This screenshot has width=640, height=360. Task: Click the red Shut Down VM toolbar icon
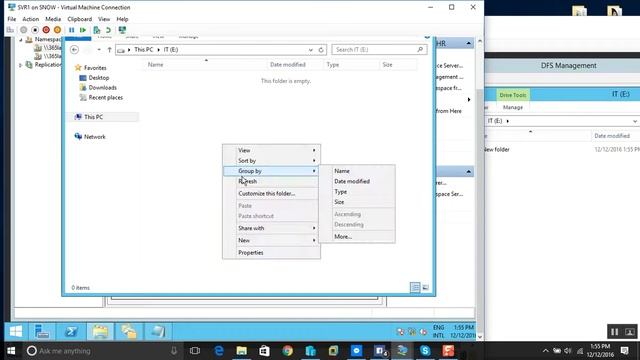pyautogui.click(x=46, y=30)
